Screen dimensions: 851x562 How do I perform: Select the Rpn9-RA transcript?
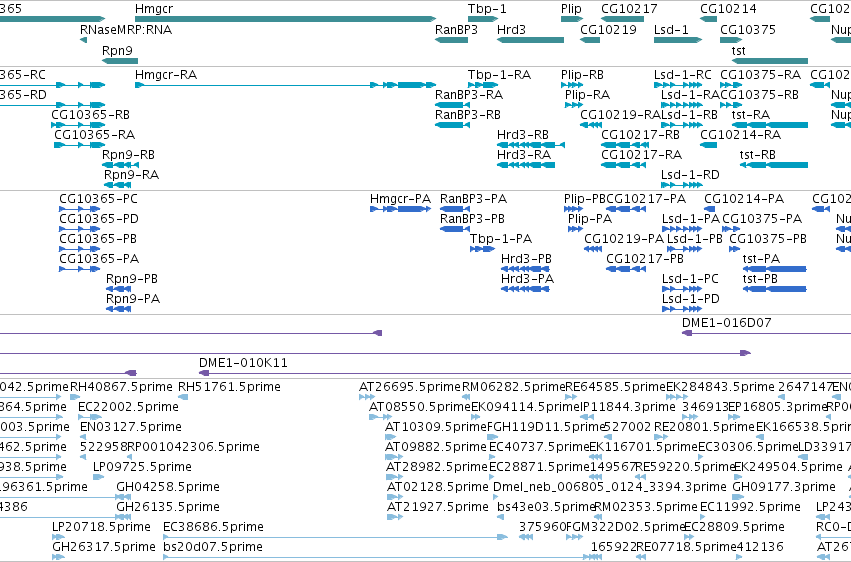coord(118,185)
